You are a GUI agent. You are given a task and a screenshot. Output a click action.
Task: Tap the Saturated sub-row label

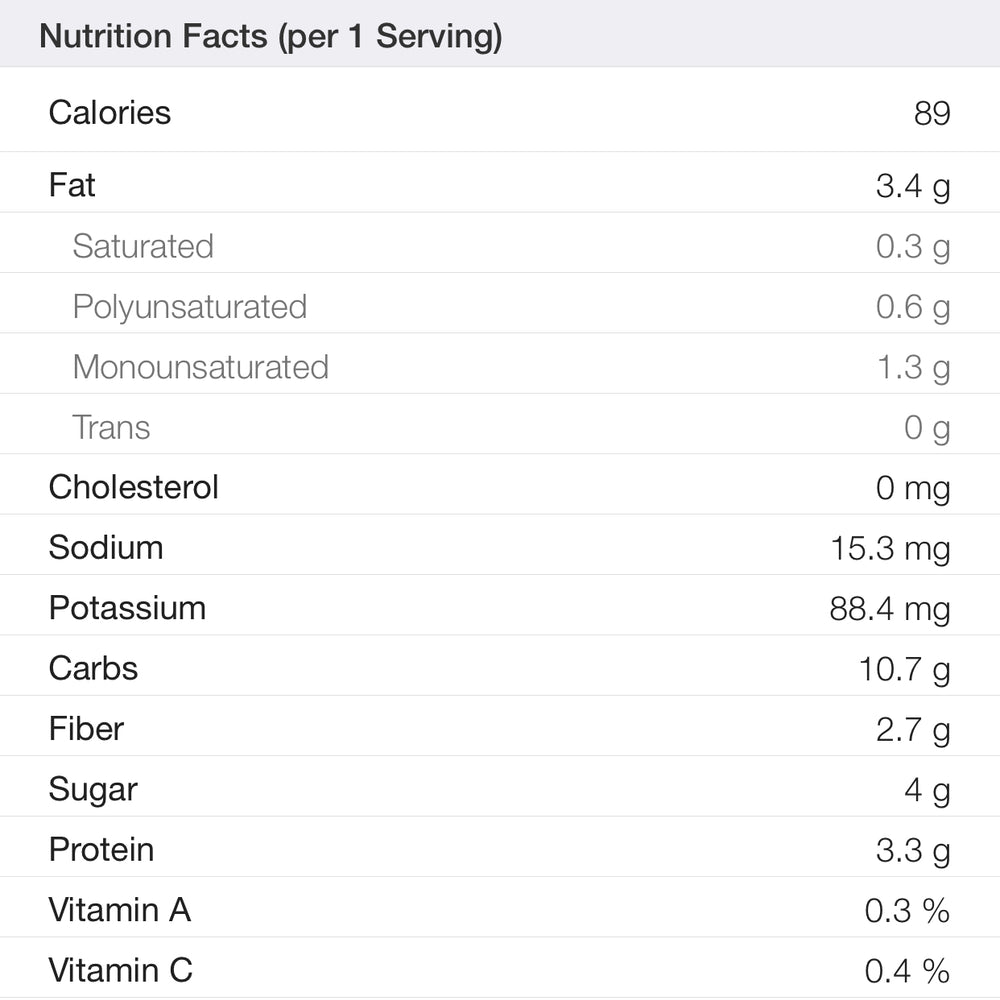[x=143, y=246]
